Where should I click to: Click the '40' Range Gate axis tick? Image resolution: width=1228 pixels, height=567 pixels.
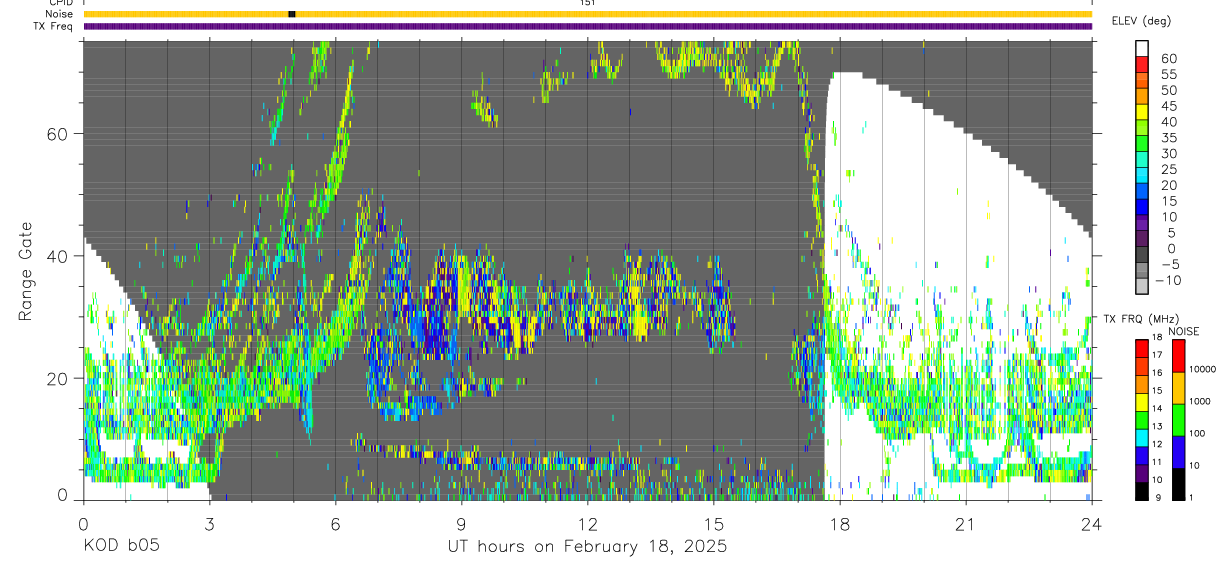58,256
